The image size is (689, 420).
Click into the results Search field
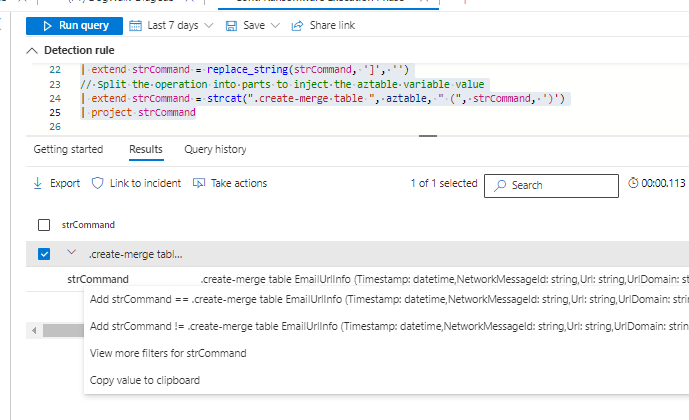click(x=551, y=186)
